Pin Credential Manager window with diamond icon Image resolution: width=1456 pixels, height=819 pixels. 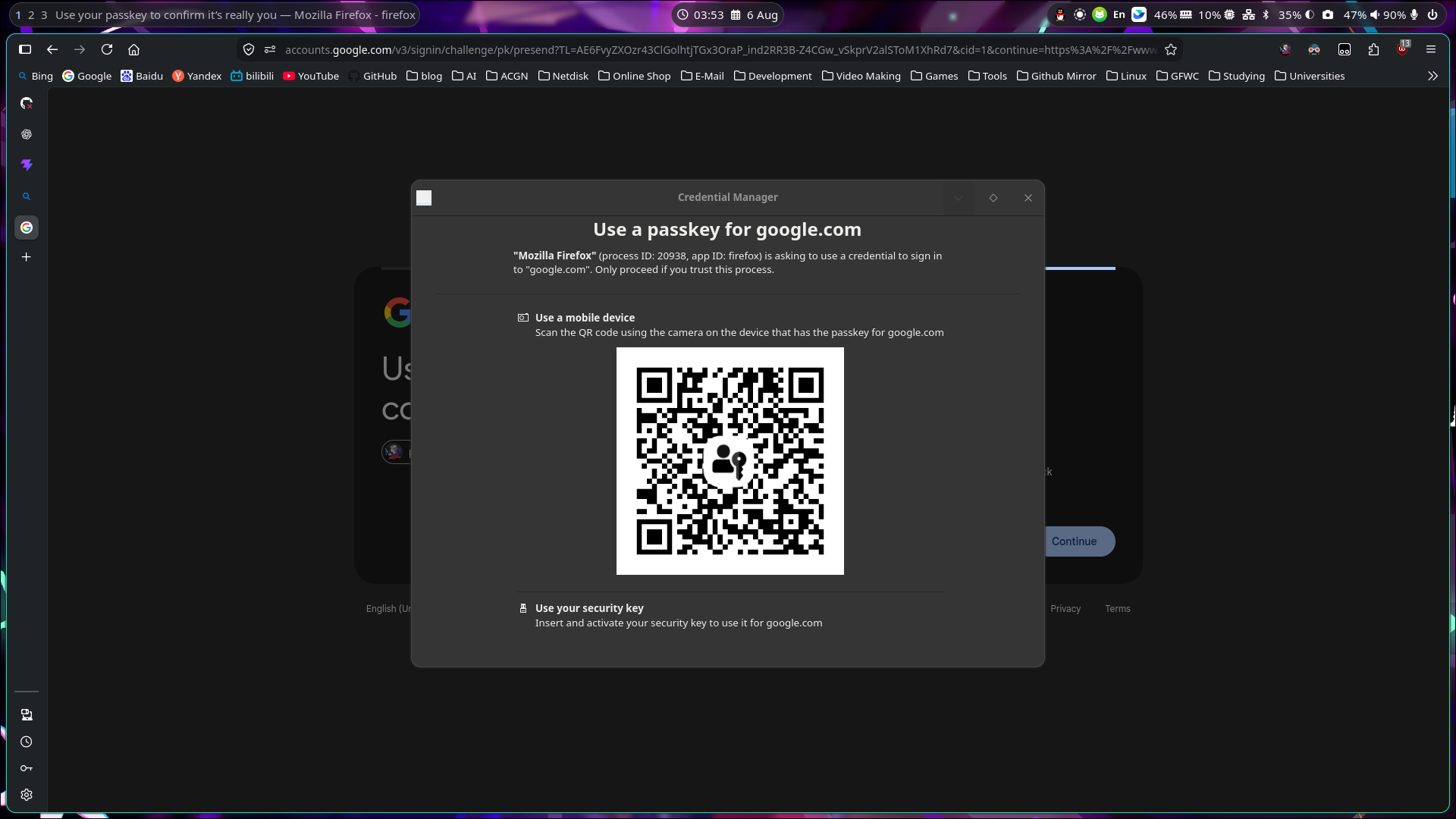click(993, 198)
